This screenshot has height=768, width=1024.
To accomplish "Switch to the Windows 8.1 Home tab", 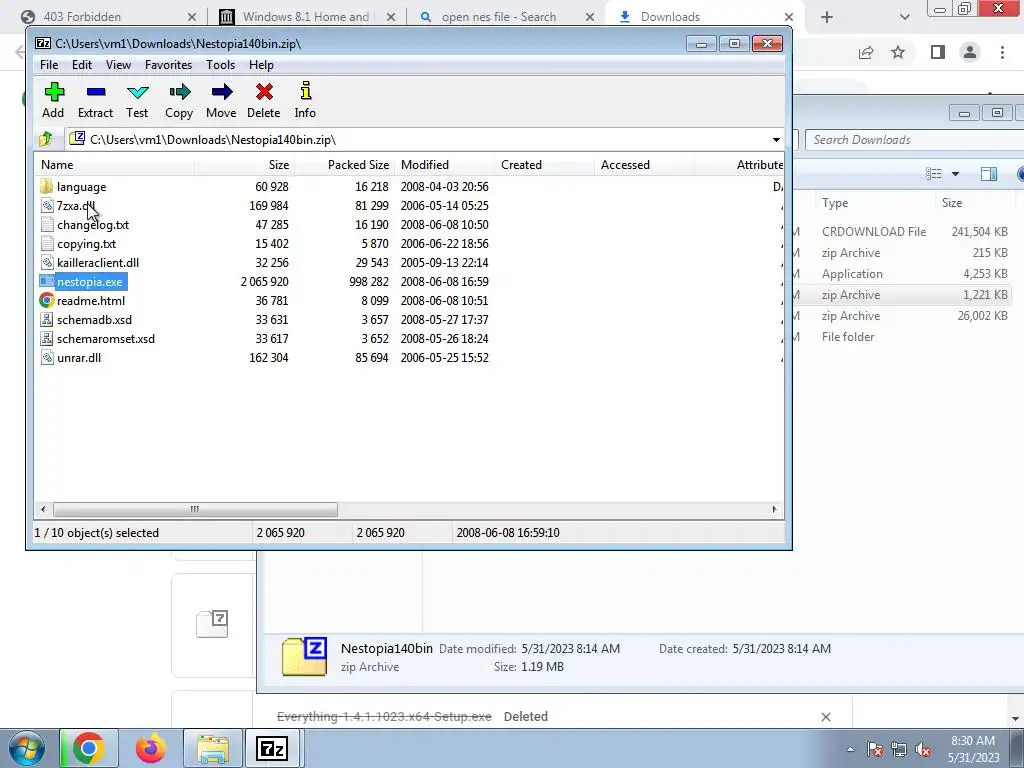I will click(x=307, y=17).
